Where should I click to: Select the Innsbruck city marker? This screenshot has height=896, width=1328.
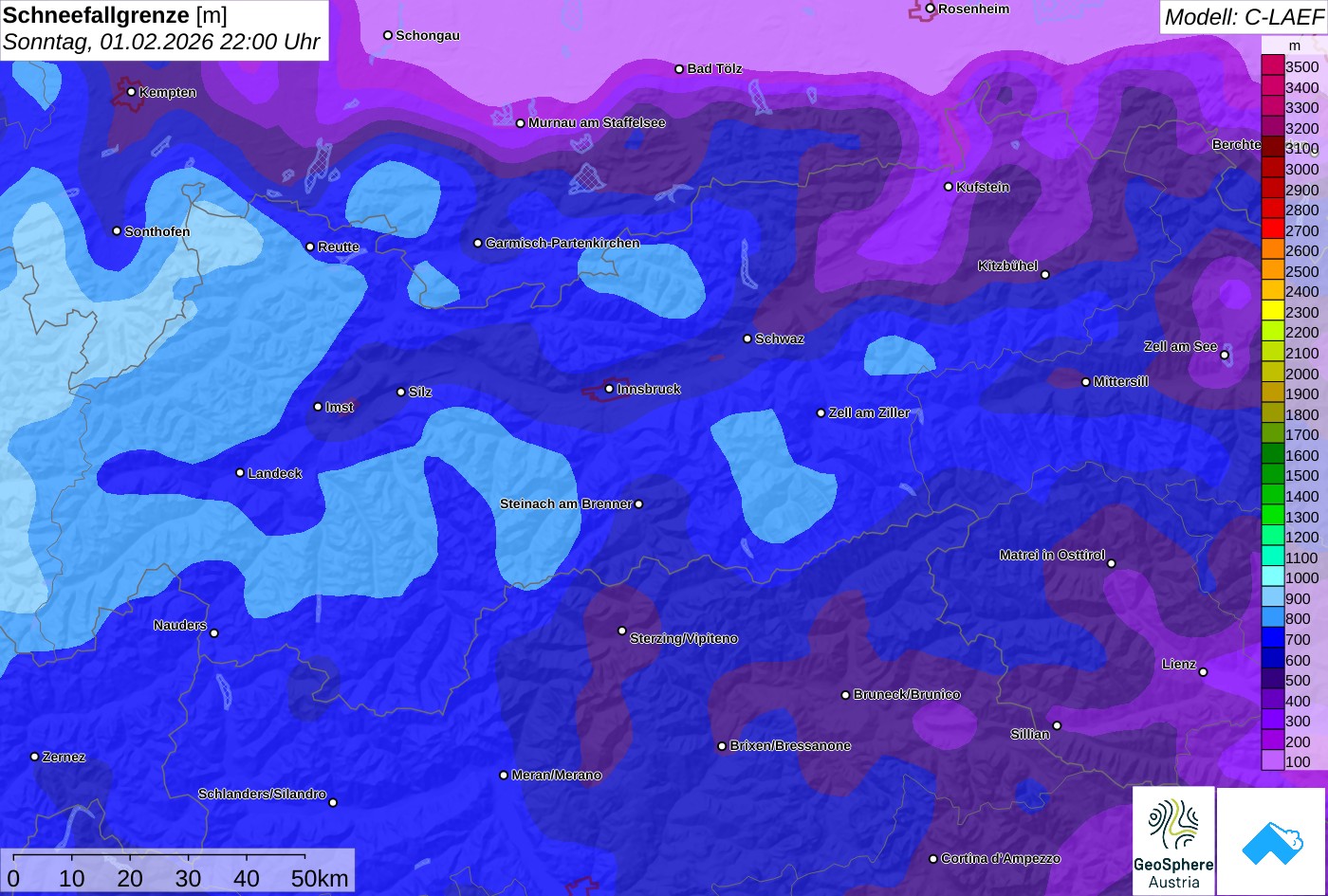(609, 389)
